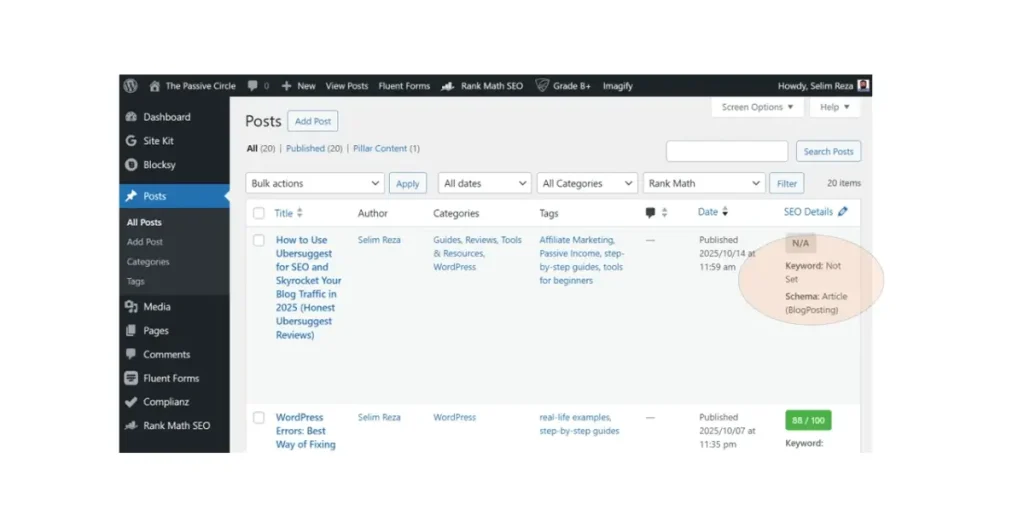Open the All Categories dropdown
Viewport: 1024px width, 527px height.
tap(588, 184)
